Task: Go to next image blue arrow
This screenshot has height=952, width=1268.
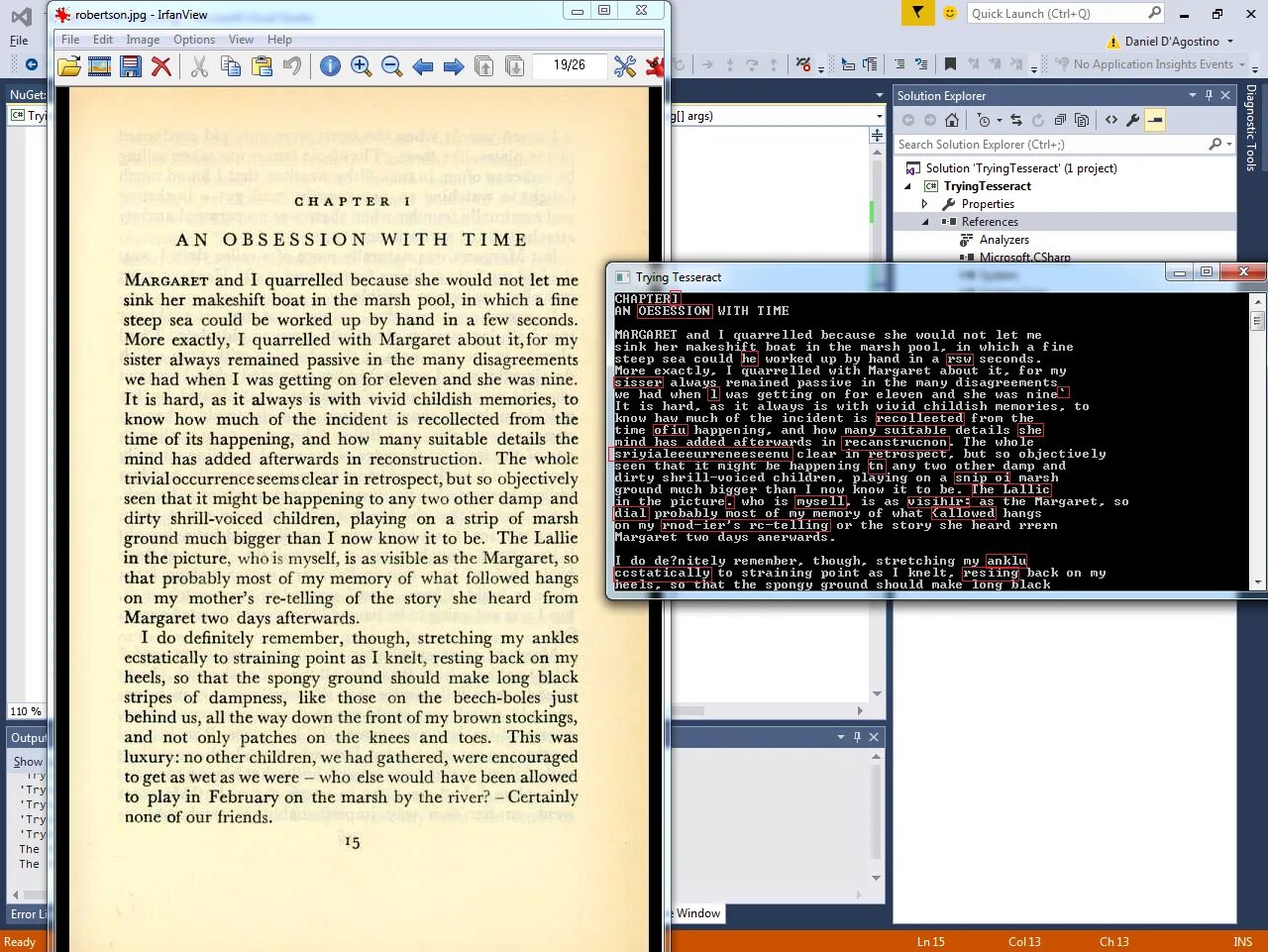Action: coord(454,66)
